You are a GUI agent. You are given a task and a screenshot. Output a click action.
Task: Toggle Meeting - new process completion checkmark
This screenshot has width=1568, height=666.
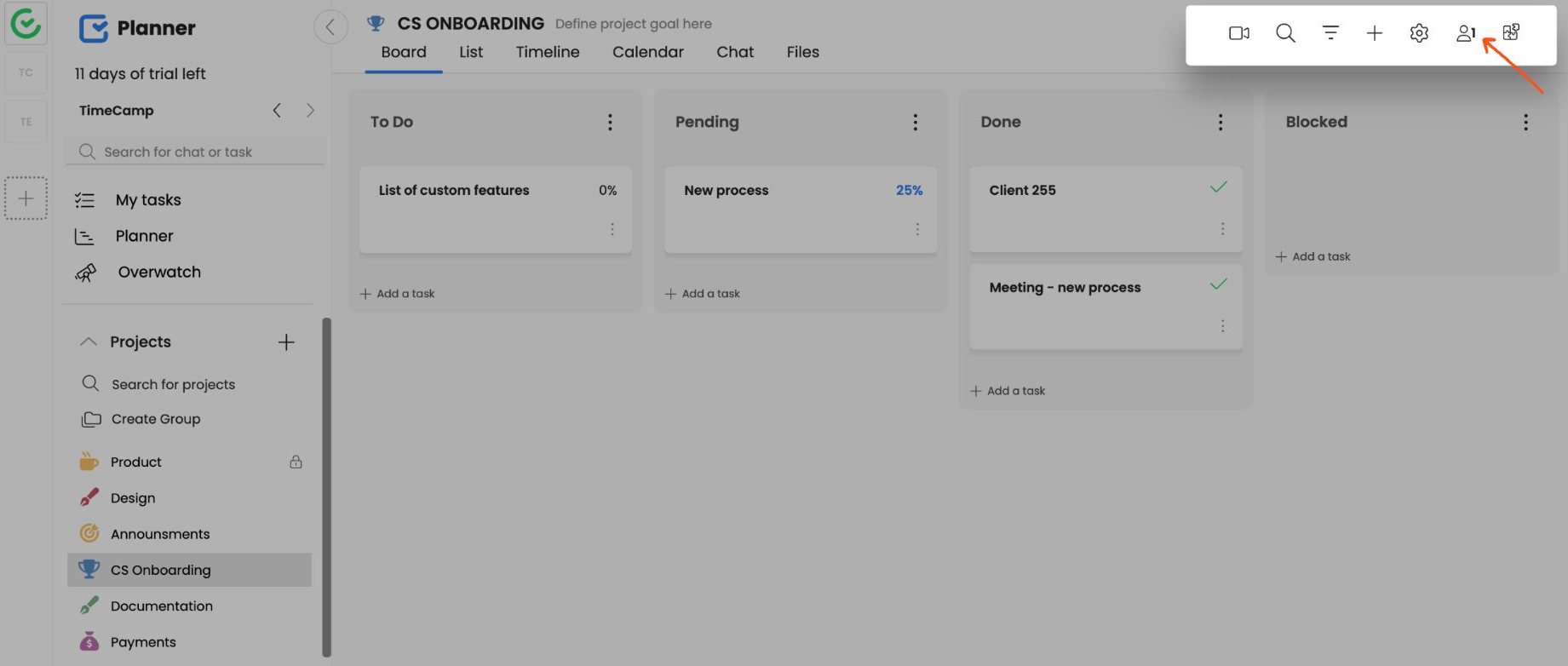point(1219,284)
